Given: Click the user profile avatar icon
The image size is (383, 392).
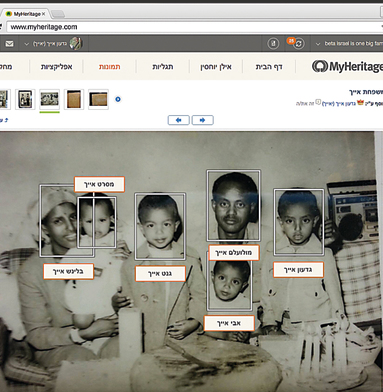Looking at the screenshot, I should 76,43.
